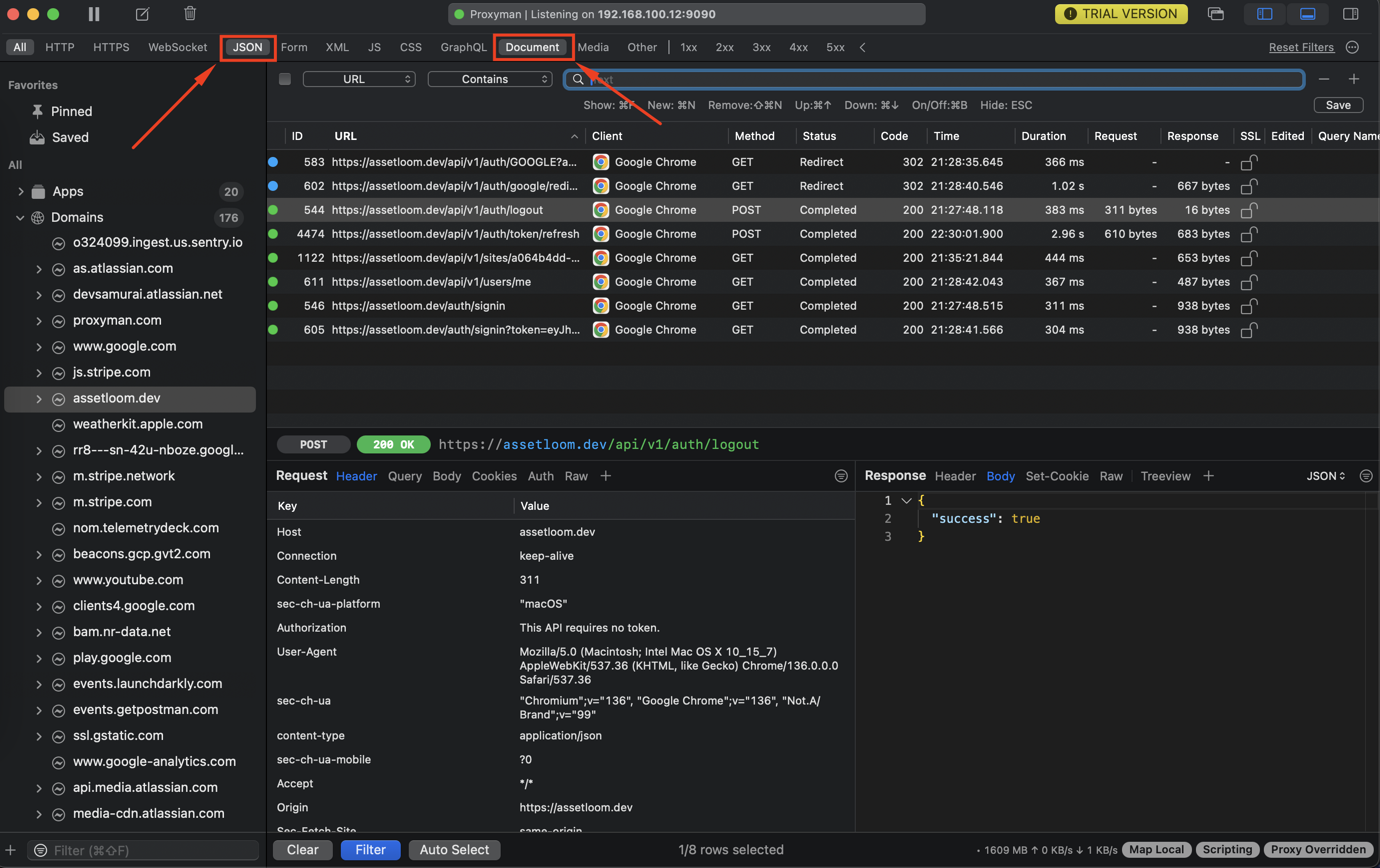The image size is (1380, 868).
Task: Toggle the 2xx status filter
Action: click(x=725, y=47)
